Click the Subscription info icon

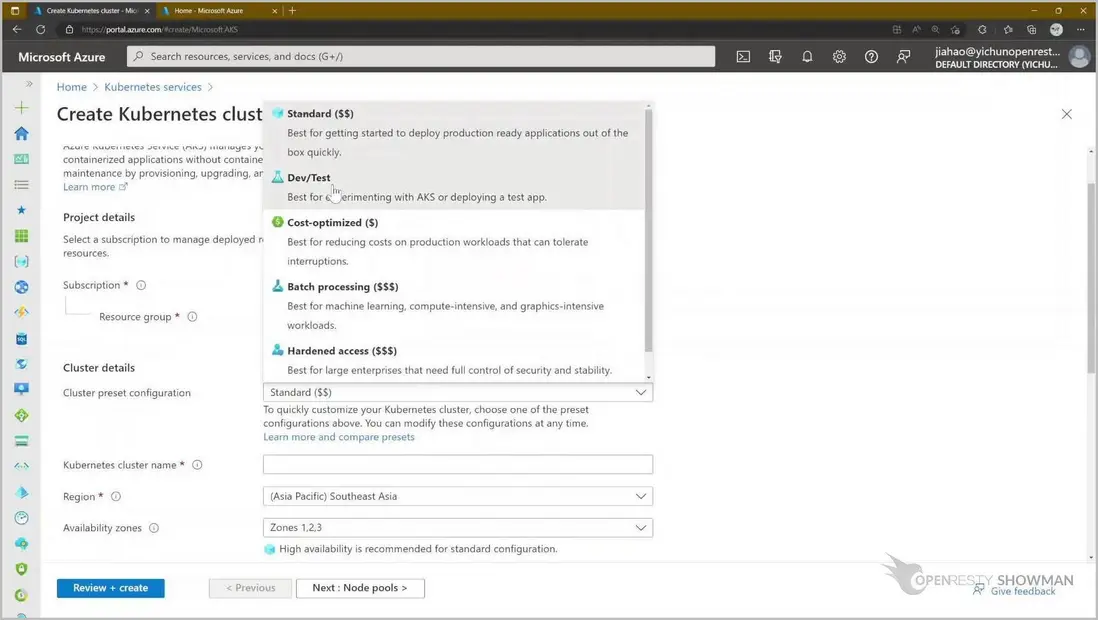141,285
